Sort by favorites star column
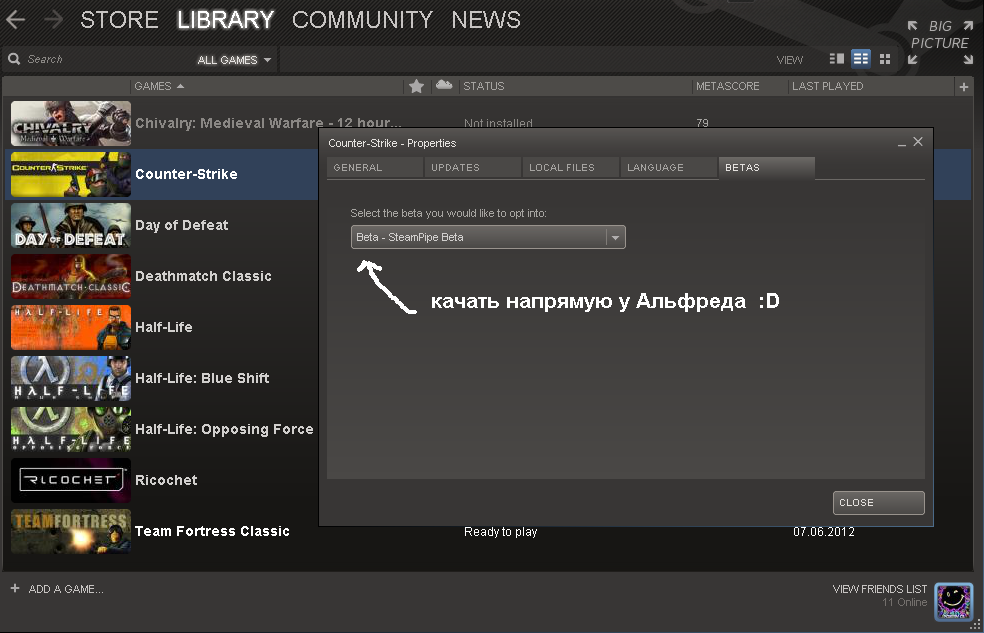 [x=416, y=86]
